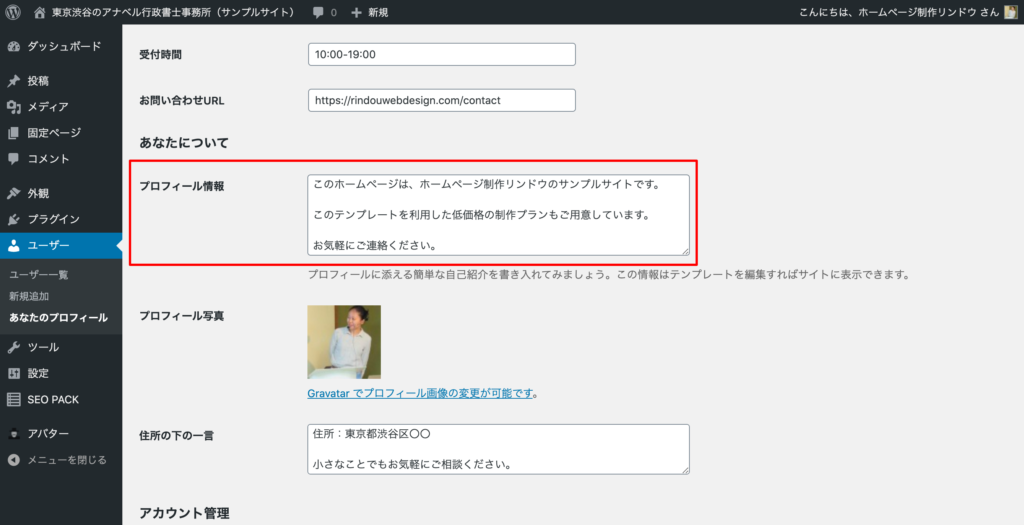Click the あなたについて heading
Viewport: 1024px width, 525px height.
pos(184,142)
